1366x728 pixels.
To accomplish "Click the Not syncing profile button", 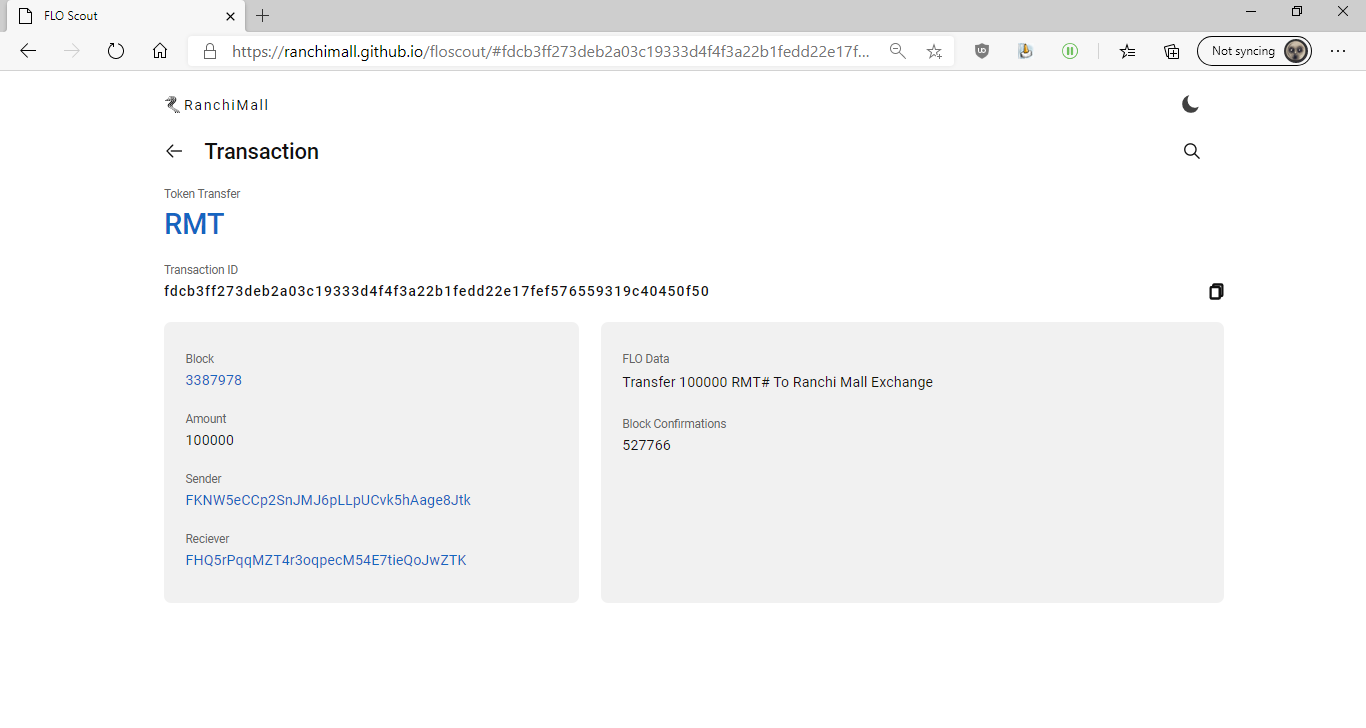I will [x=1254, y=51].
